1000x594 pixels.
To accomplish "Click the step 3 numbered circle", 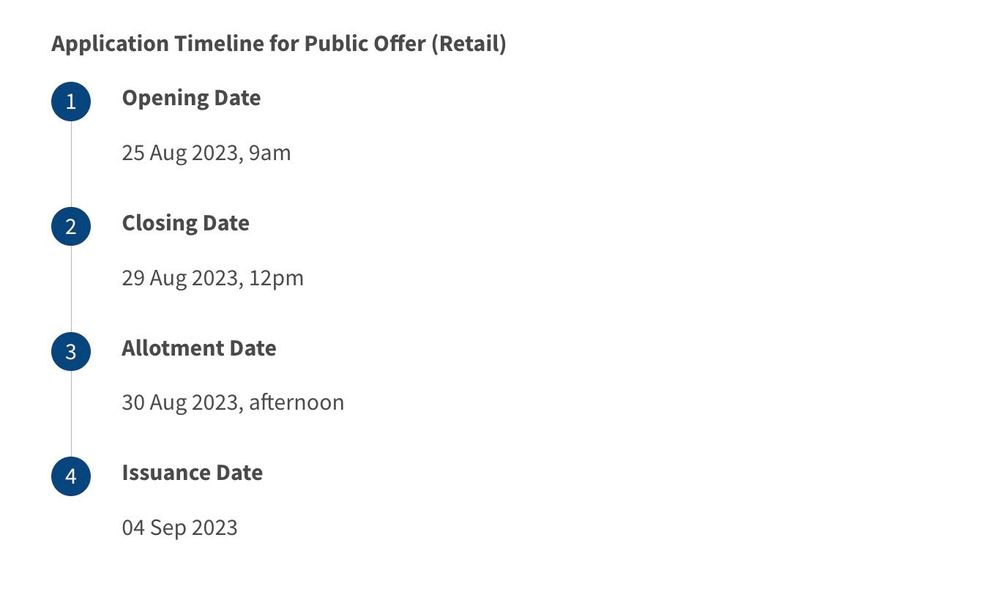I will point(71,351).
